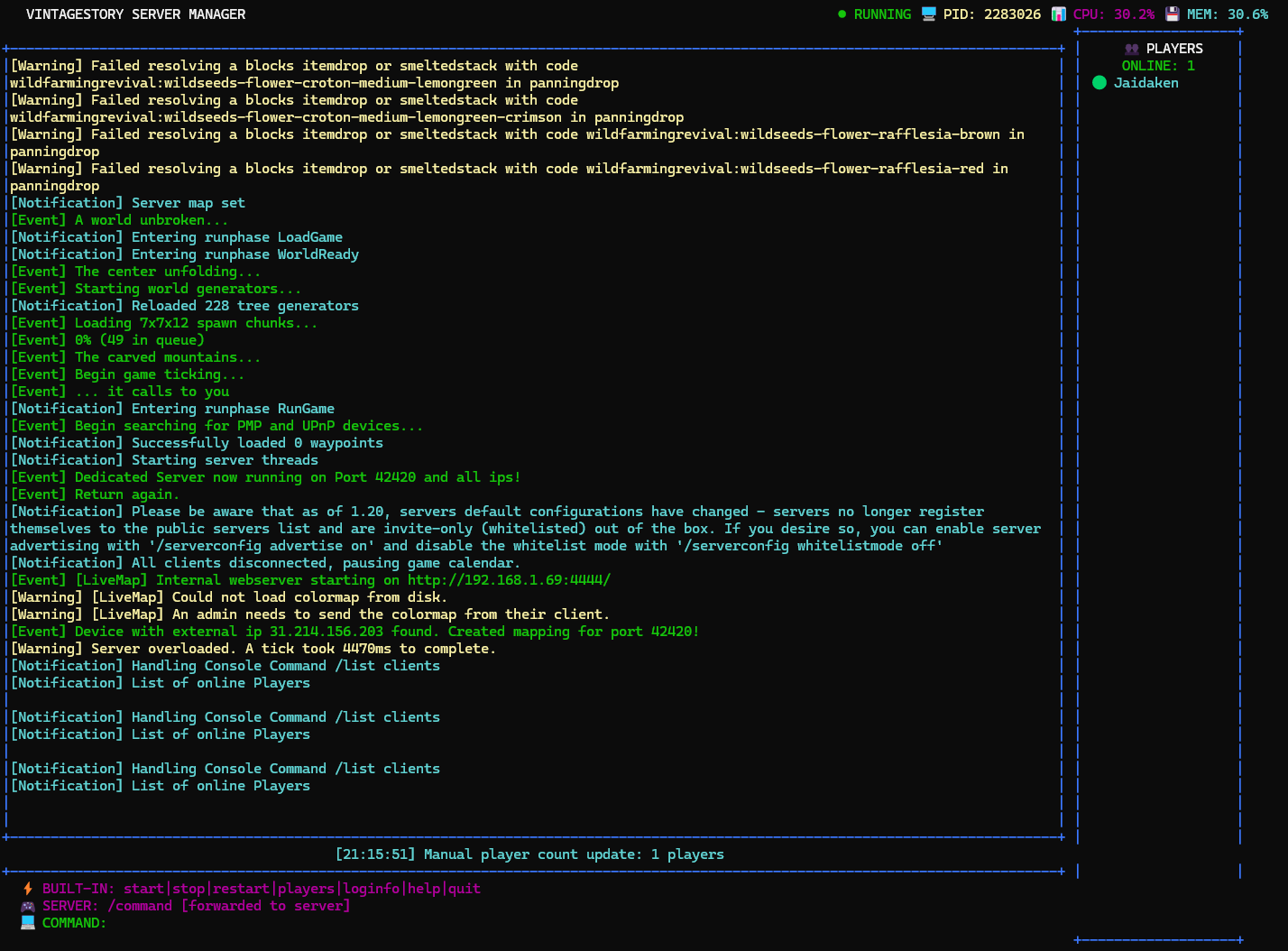Image resolution: width=1288 pixels, height=951 pixels.
Task: Click the green RUNNING status dot
Action: 842,14
